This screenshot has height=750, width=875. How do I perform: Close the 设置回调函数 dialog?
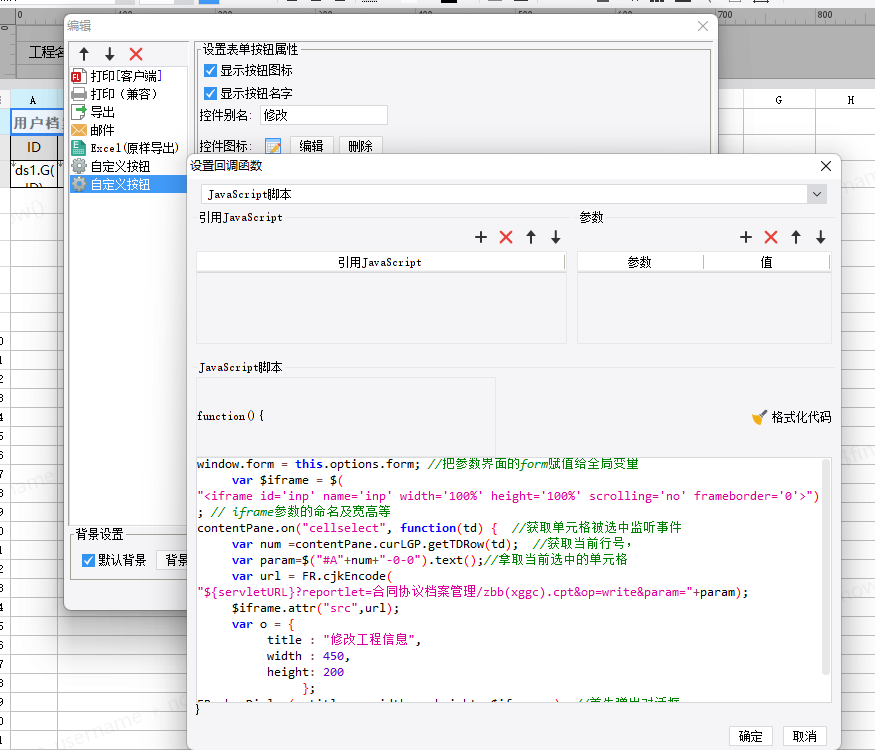point(826,166)
